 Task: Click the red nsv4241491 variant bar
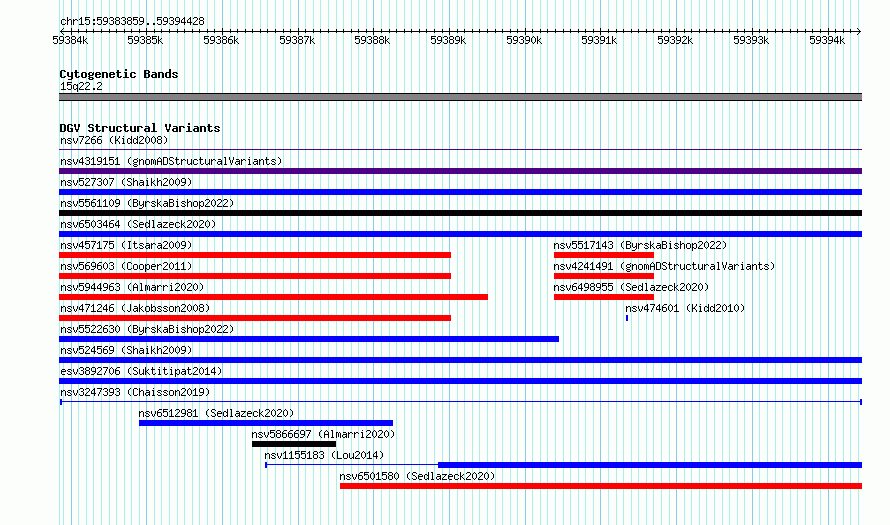pyautogui.click(x=604, y=276)
